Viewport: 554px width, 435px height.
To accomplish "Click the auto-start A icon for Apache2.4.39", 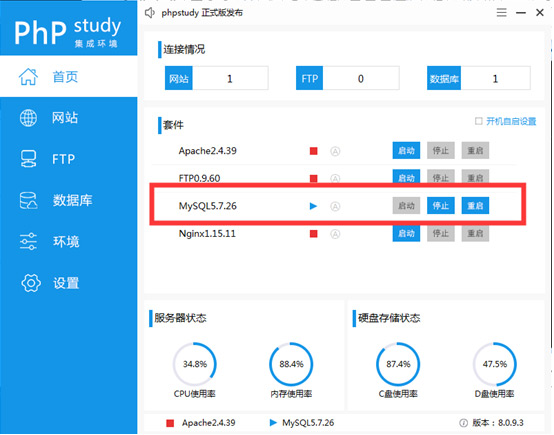I will click(335, 151).
